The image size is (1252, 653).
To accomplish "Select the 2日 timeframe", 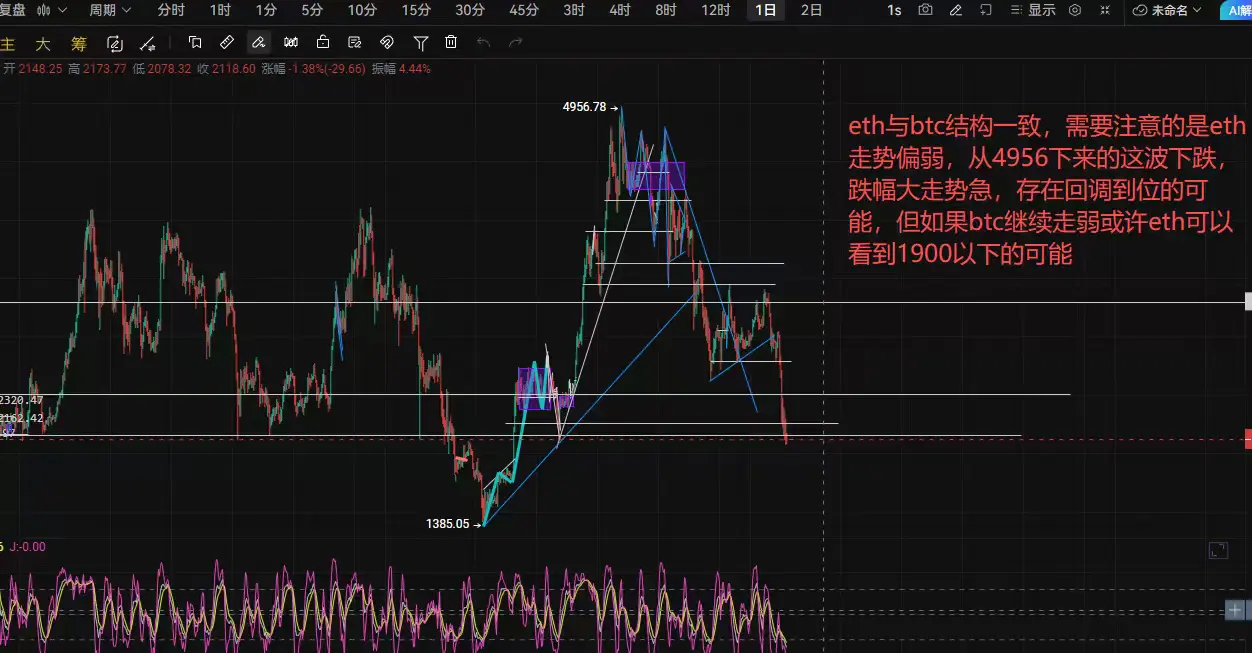I will pyautogui.click(x=812, y=10).
